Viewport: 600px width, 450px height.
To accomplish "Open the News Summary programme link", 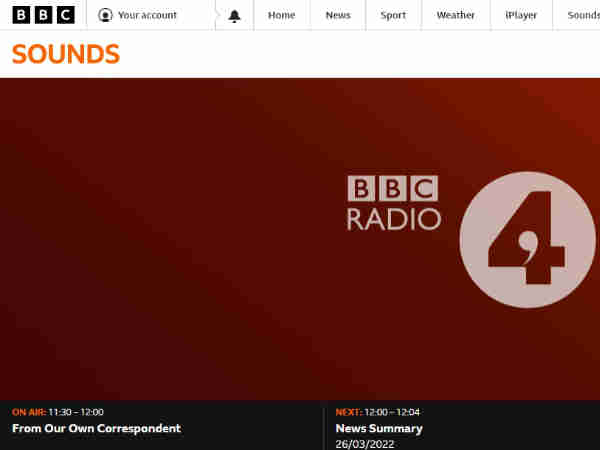I will [379, 429].
